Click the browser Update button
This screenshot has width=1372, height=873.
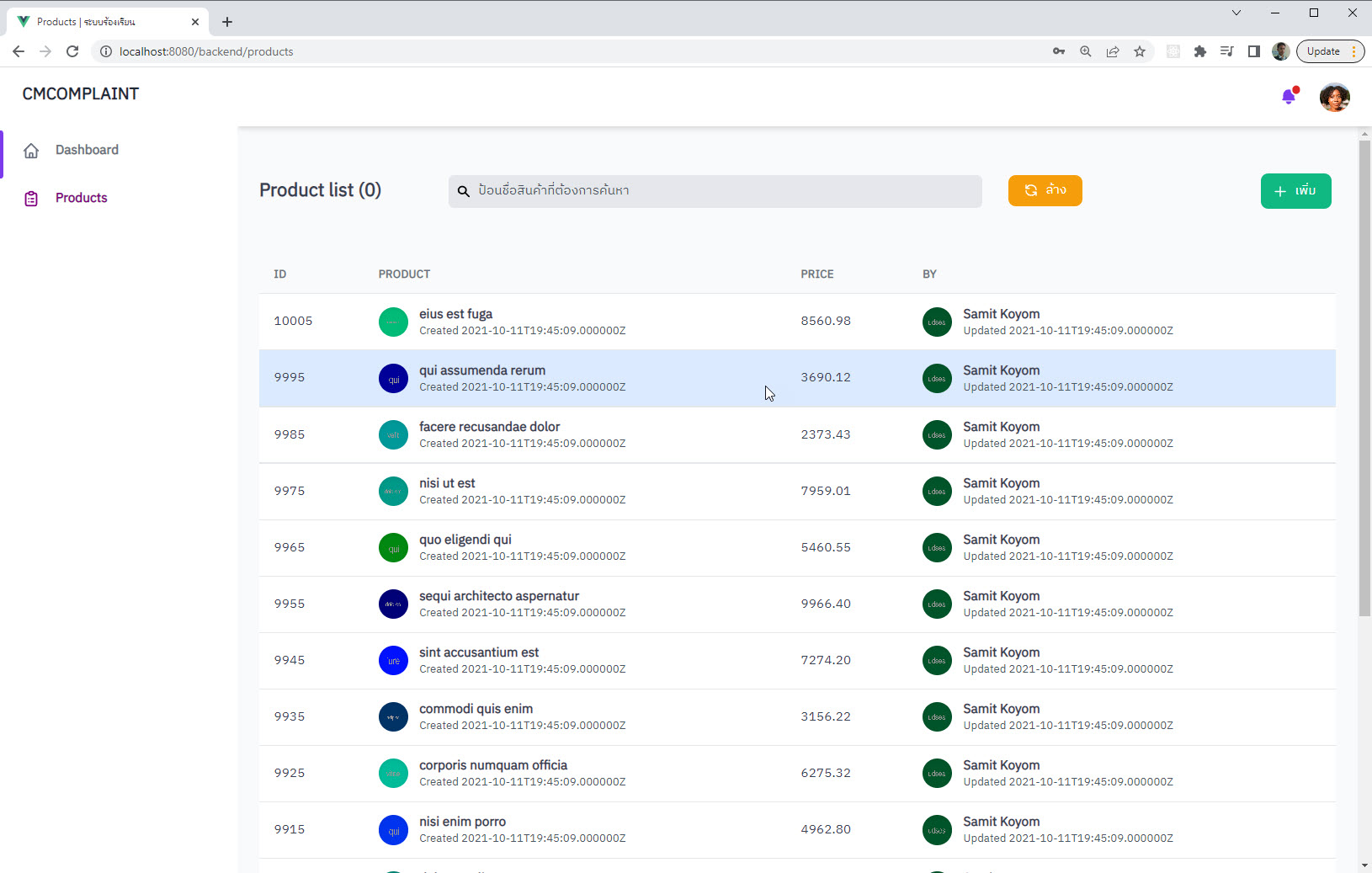tap(1330, 51)
